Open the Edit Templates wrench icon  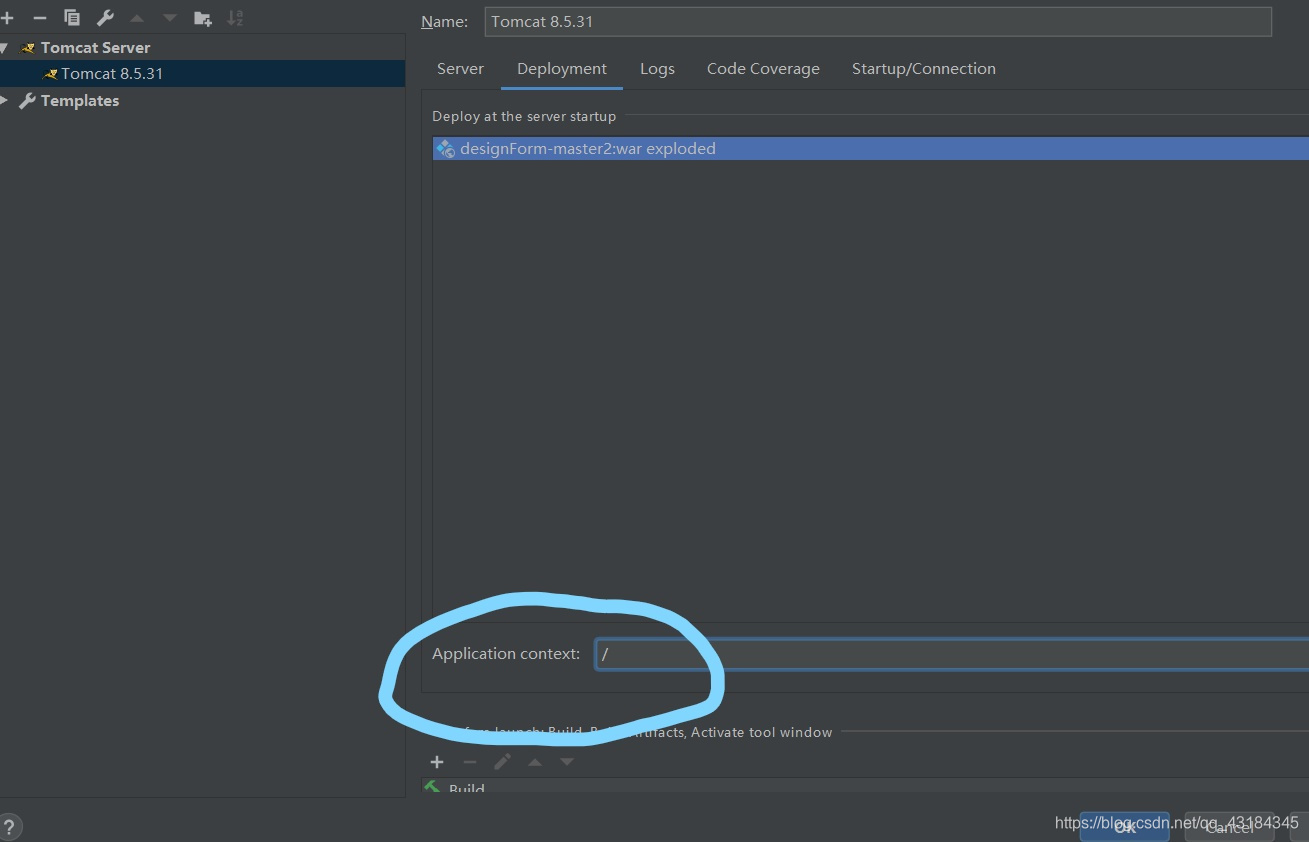click(105, 18)
